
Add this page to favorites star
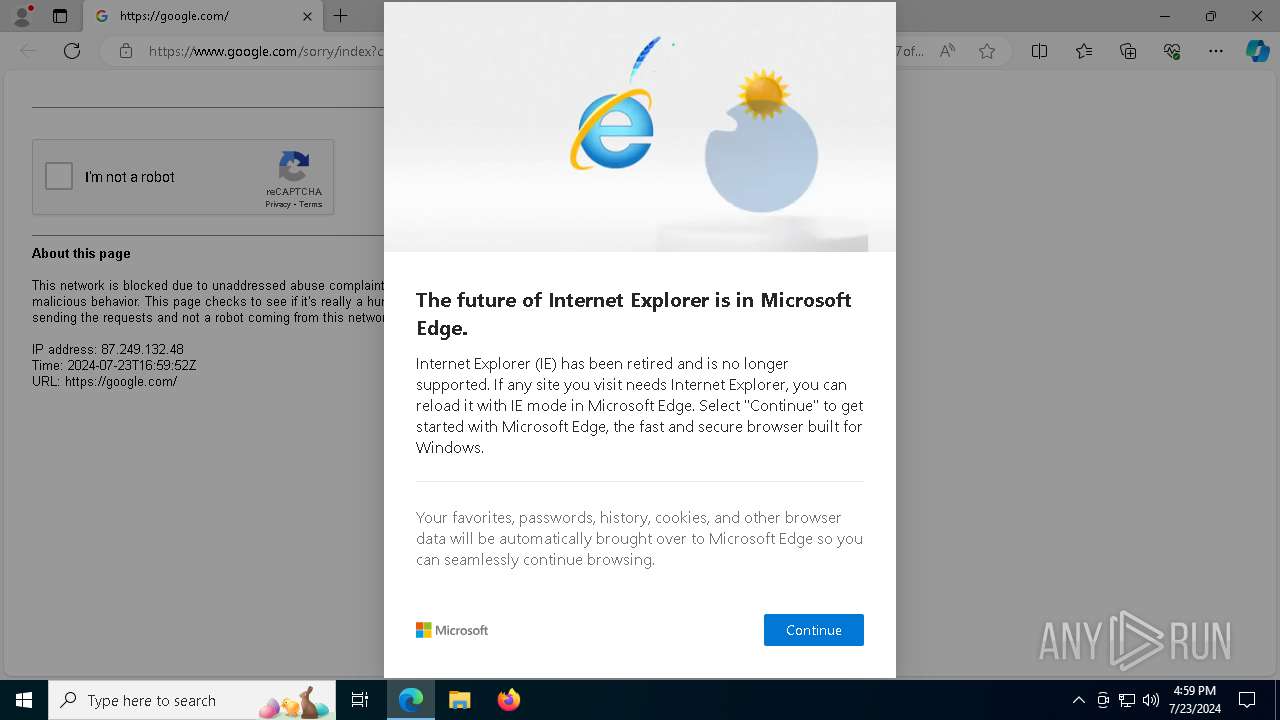pos(987,51)
